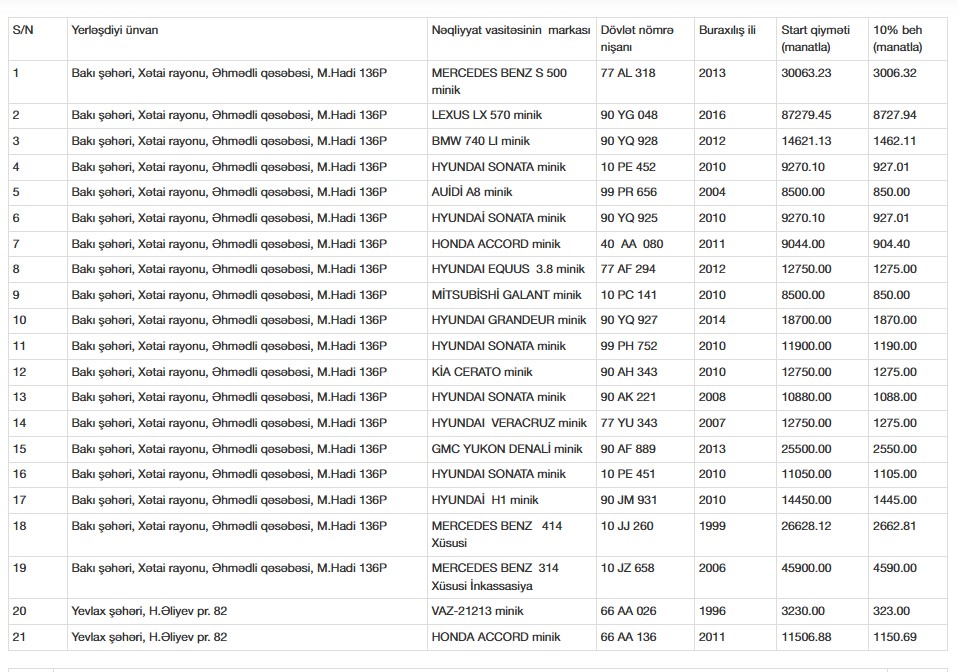Click the 'Start qiyməti (manatla)' header
958x672 pixels.
pyautogui.click(x=814, y=38)
